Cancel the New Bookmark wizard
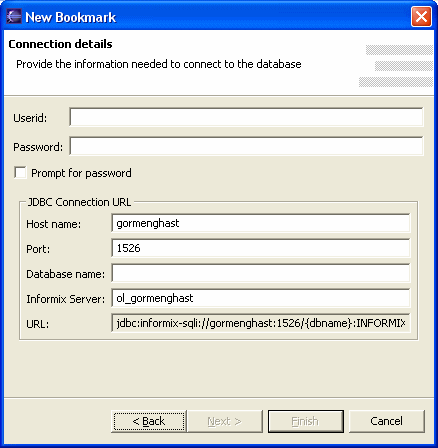 point(387,421)
